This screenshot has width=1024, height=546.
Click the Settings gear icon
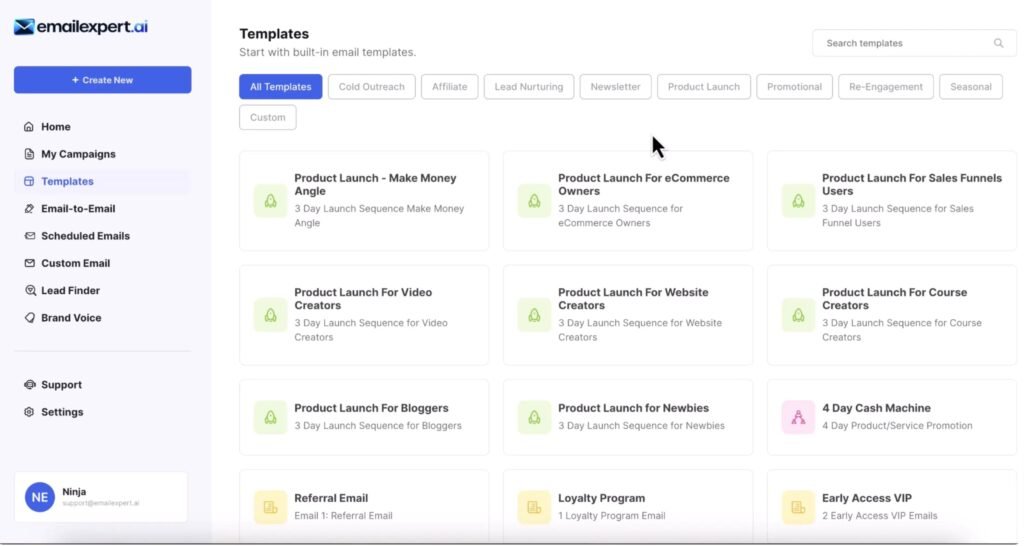[29, 412]
